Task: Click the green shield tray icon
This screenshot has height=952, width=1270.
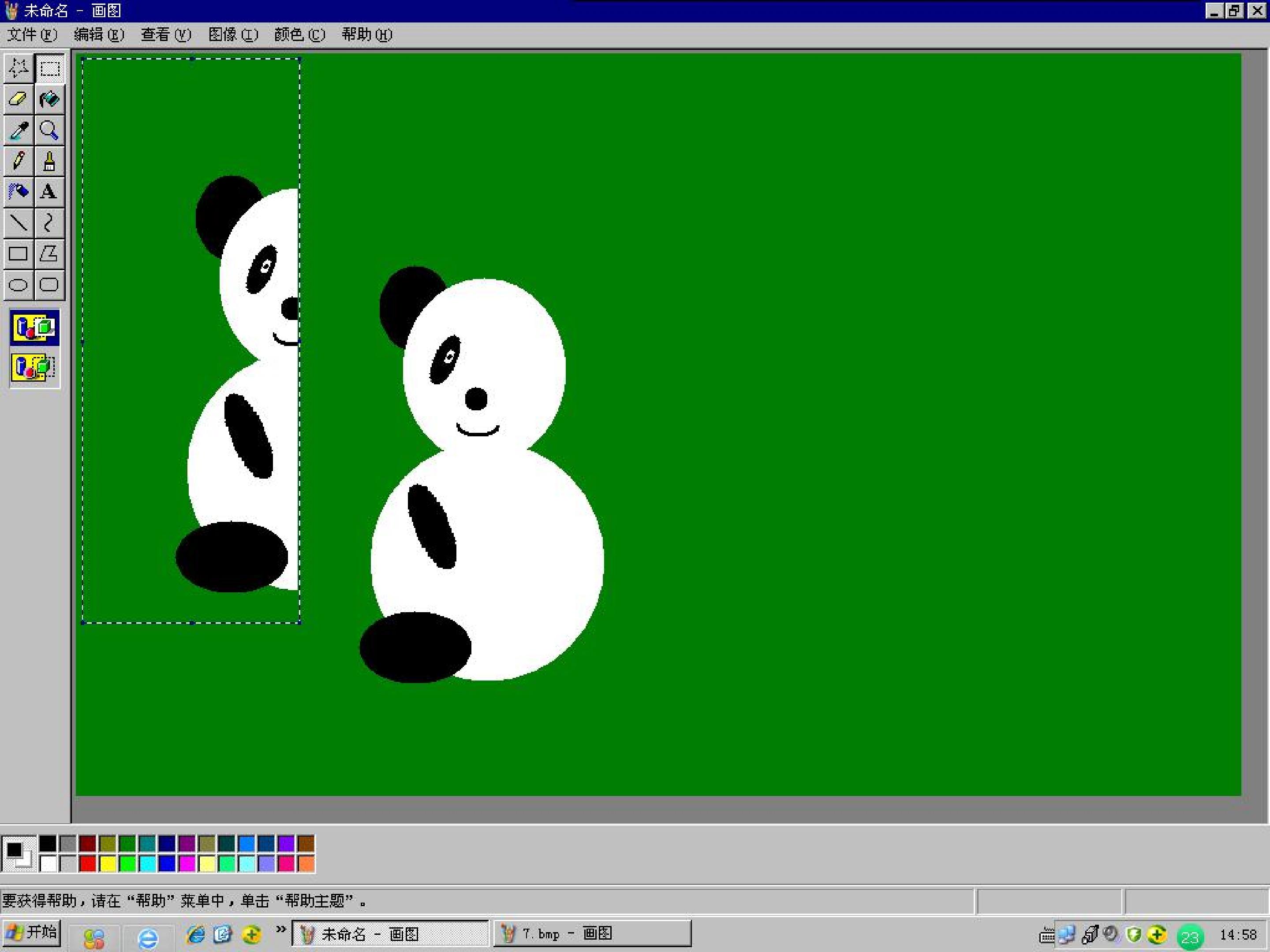Action: (x=1134, y=935)
